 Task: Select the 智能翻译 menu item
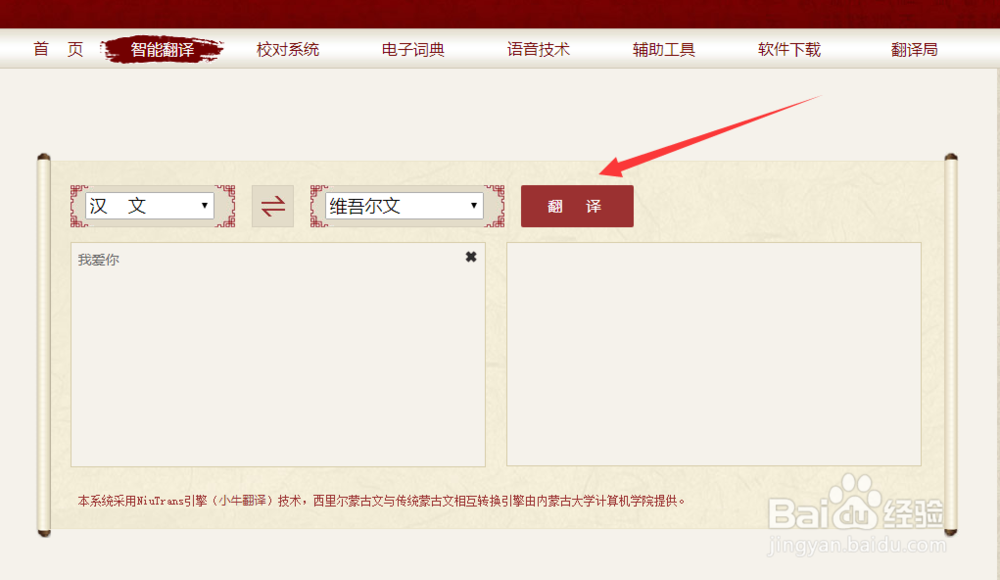pos(163,49)
